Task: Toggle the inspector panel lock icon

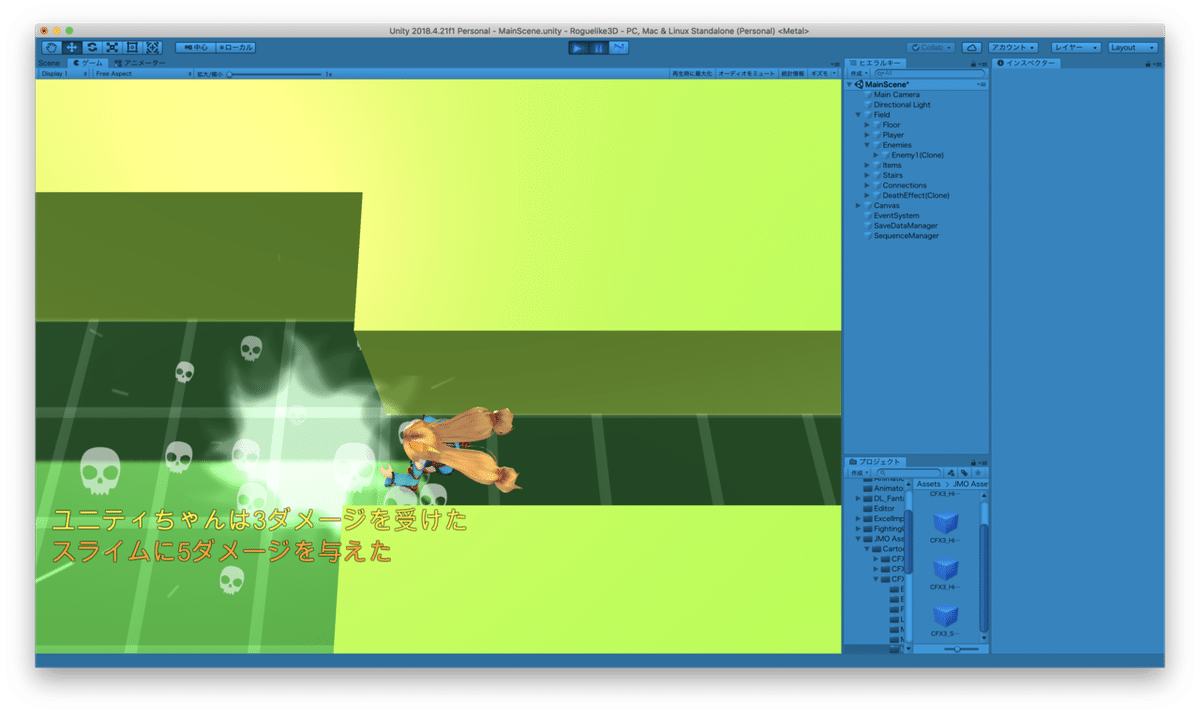Action: [1148, 63]
